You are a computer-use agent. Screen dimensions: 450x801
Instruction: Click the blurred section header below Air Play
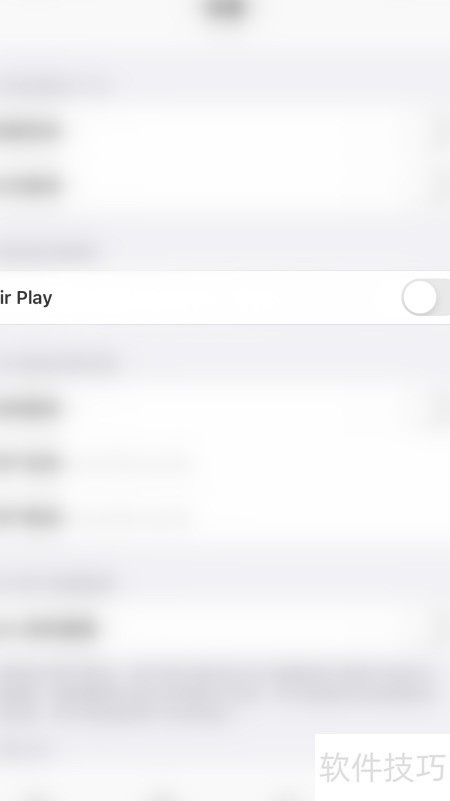tap(59, 363)
